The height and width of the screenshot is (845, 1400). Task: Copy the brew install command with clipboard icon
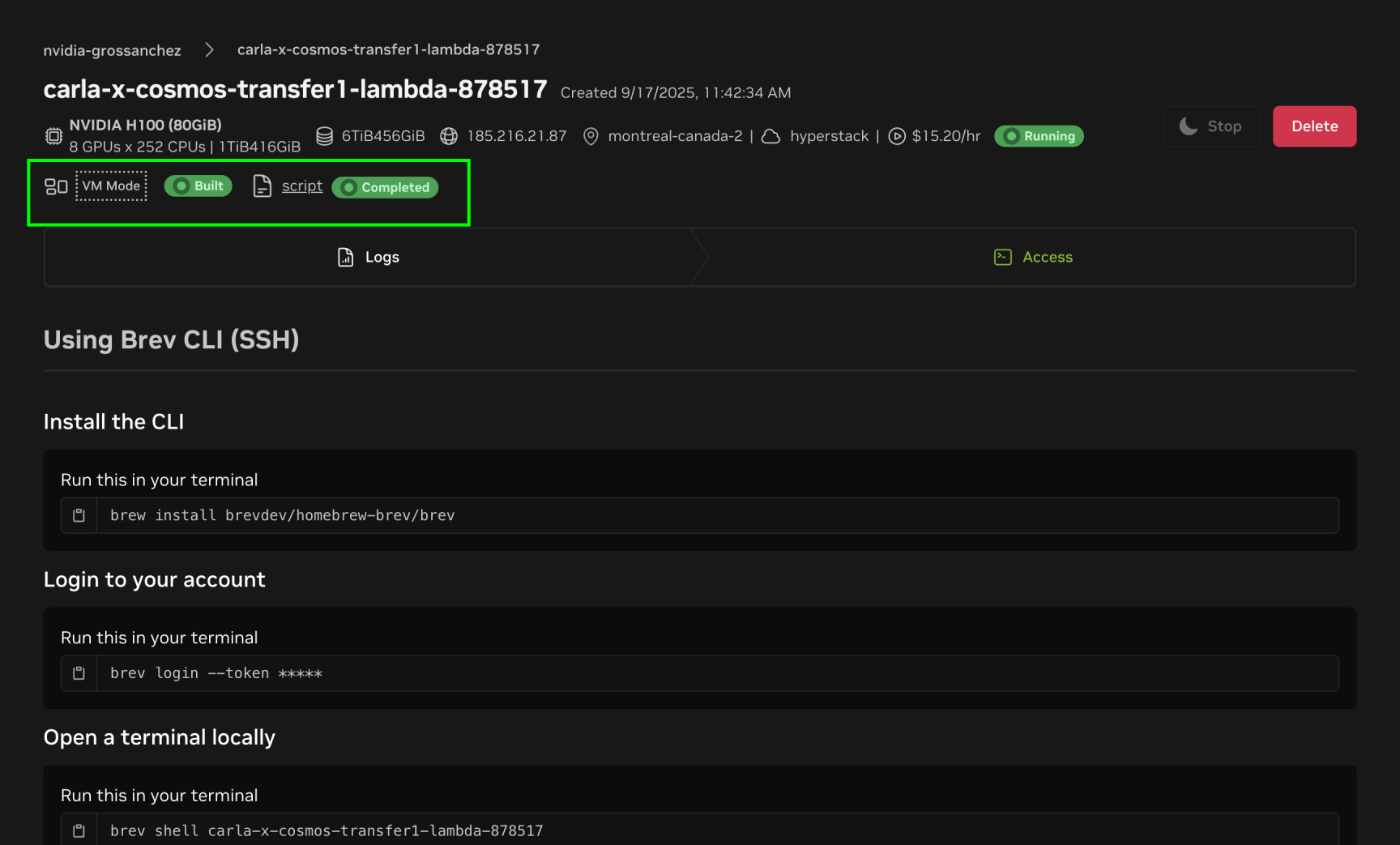pyautogui.click(x=79, y=514)
